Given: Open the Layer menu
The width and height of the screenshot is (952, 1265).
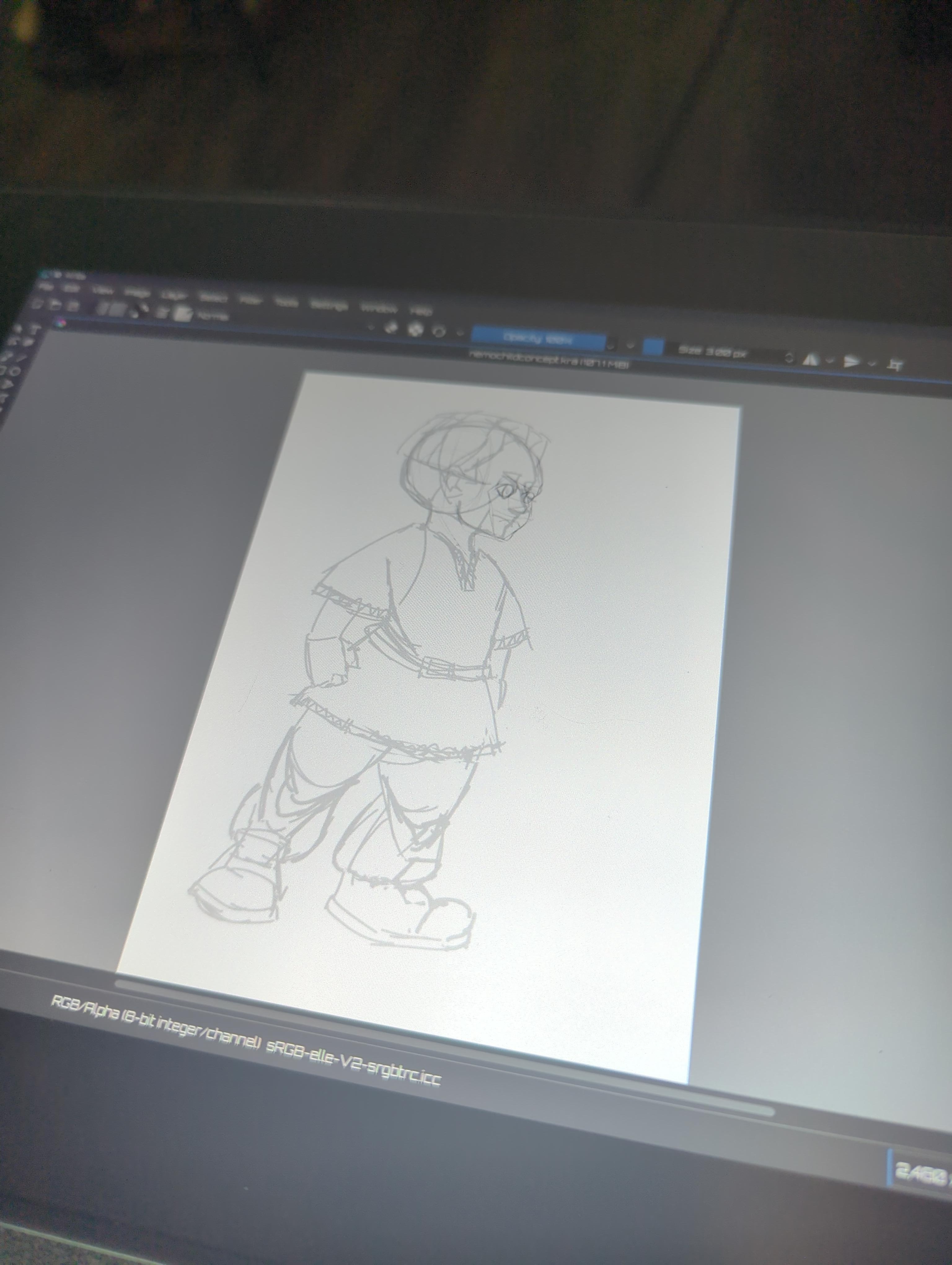Looking at the screenshot, I should pyautogui.click(x=175, y=296).
